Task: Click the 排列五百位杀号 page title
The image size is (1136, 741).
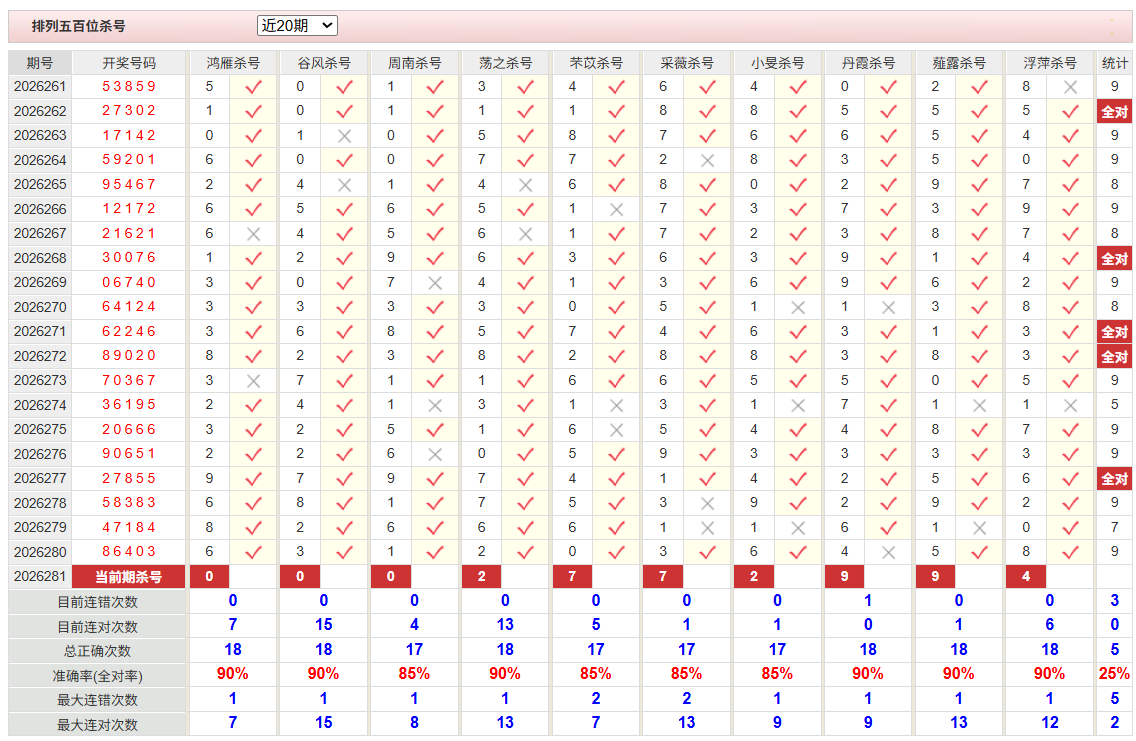Action: tap(78, 26)
